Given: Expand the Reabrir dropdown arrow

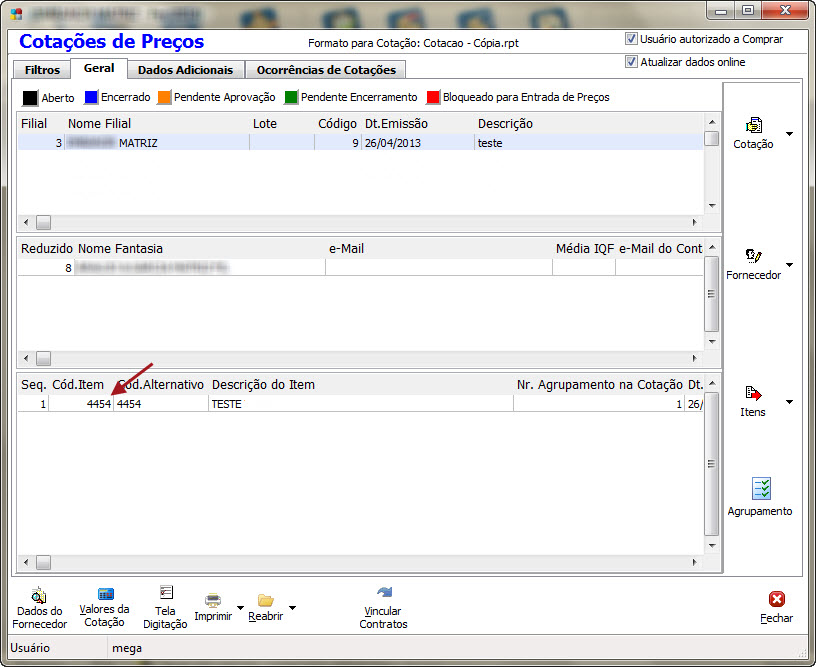Looking at the screenshot, I should (292, 607).
